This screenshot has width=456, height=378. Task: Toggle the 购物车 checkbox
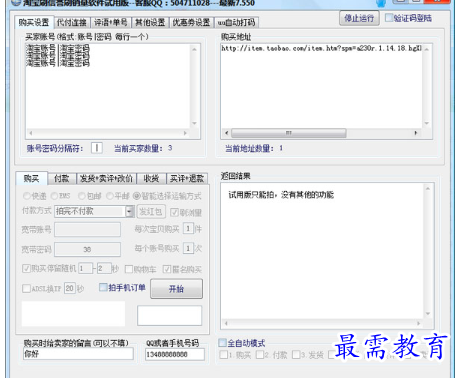pyautogui.click(x=129, y=269)
